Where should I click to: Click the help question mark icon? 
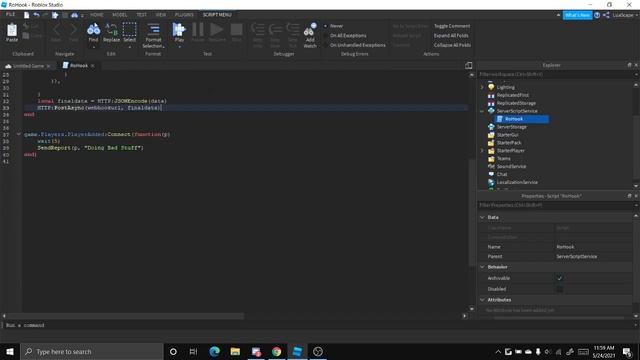[x=597, y=15]
